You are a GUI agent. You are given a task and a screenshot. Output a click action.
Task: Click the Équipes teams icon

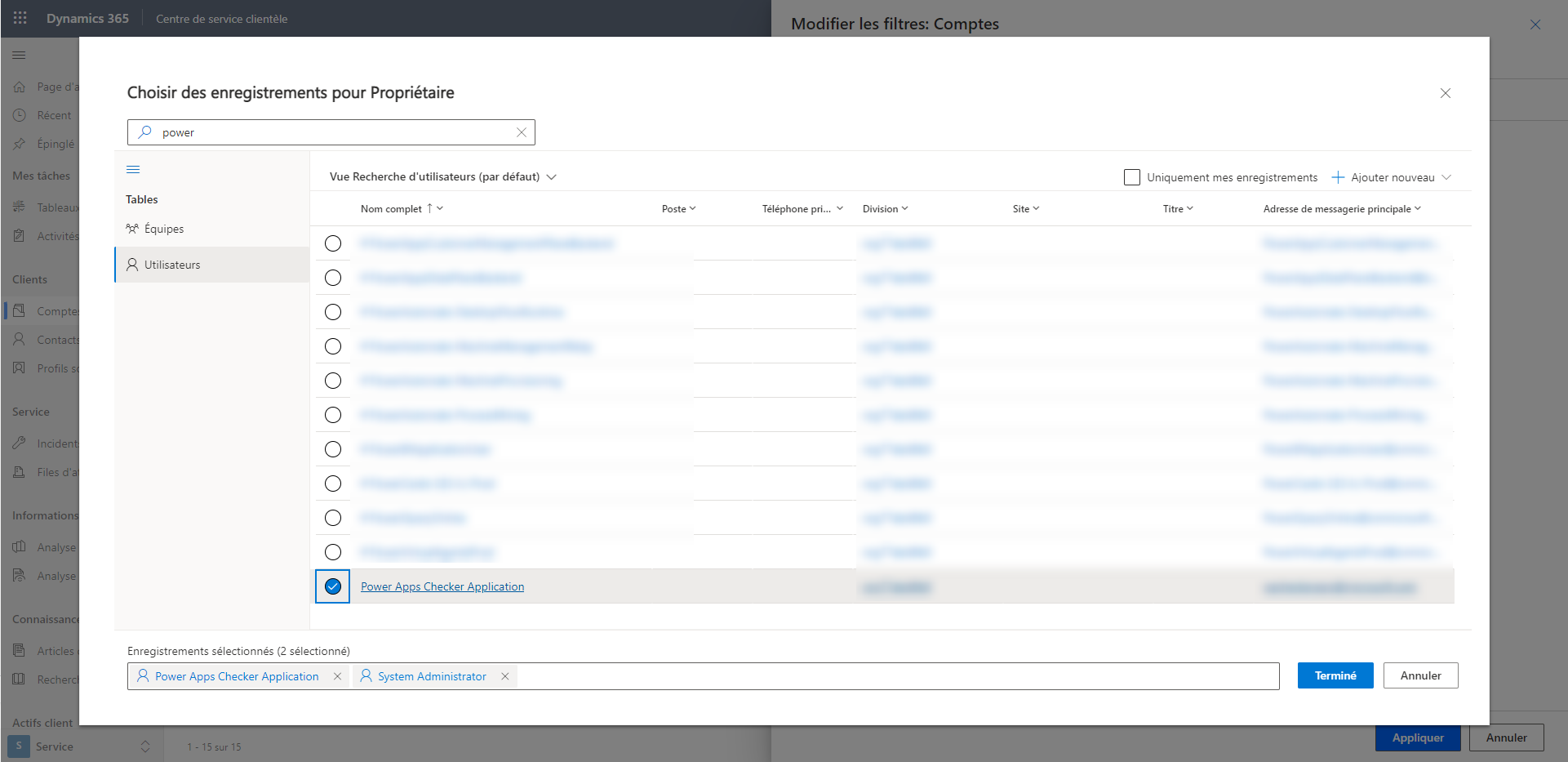pyautogui.click(x=132, y=229)
